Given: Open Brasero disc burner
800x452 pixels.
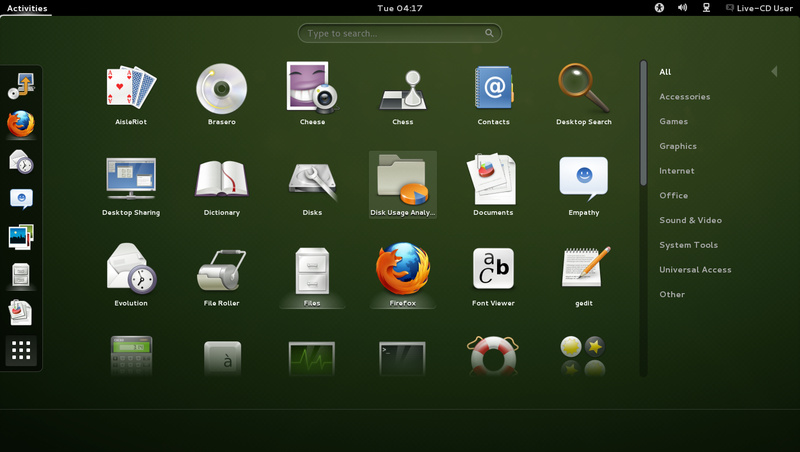Looking at the screenshot, I should pos(221,95).
